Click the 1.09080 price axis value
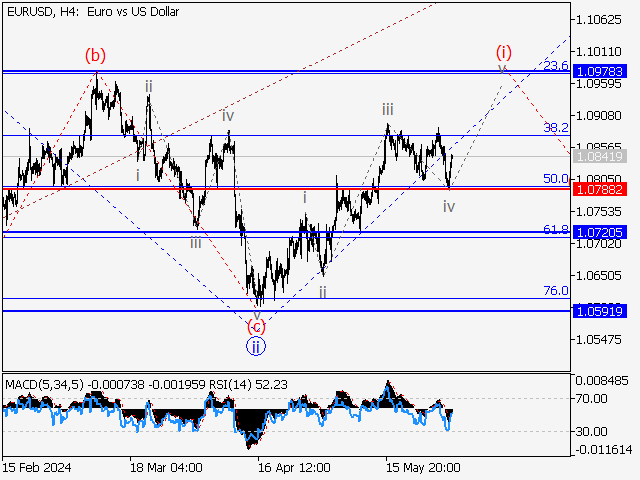 (598, 116)
